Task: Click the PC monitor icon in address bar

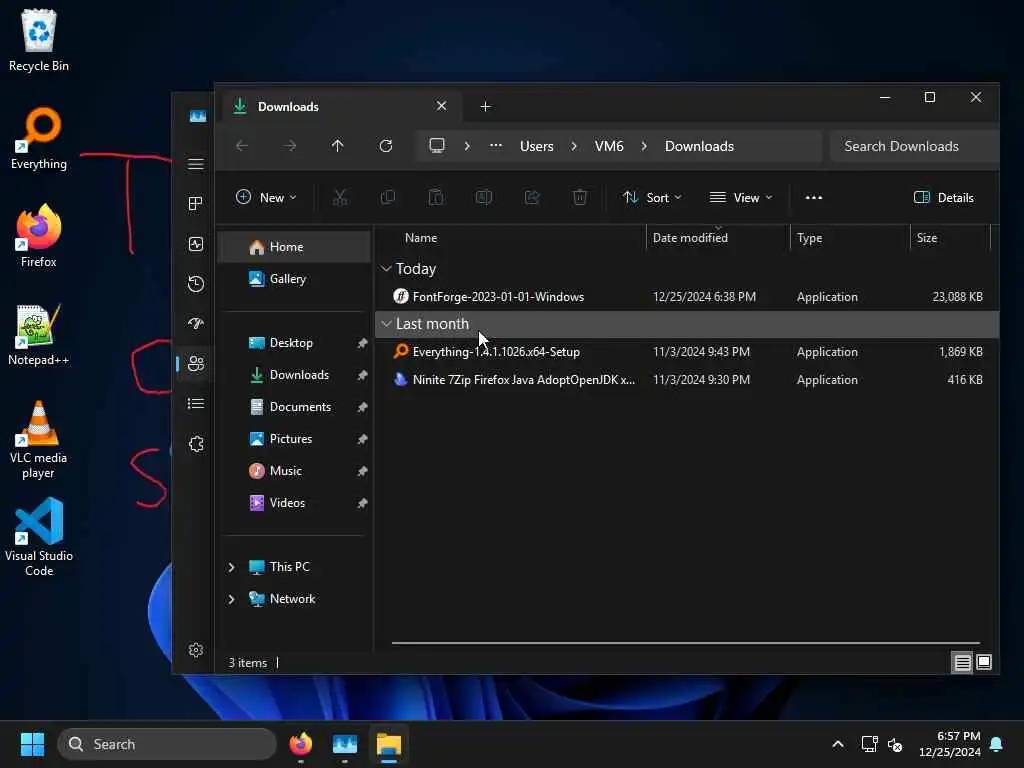Action: pyautogui.click(x=437, y=145)
